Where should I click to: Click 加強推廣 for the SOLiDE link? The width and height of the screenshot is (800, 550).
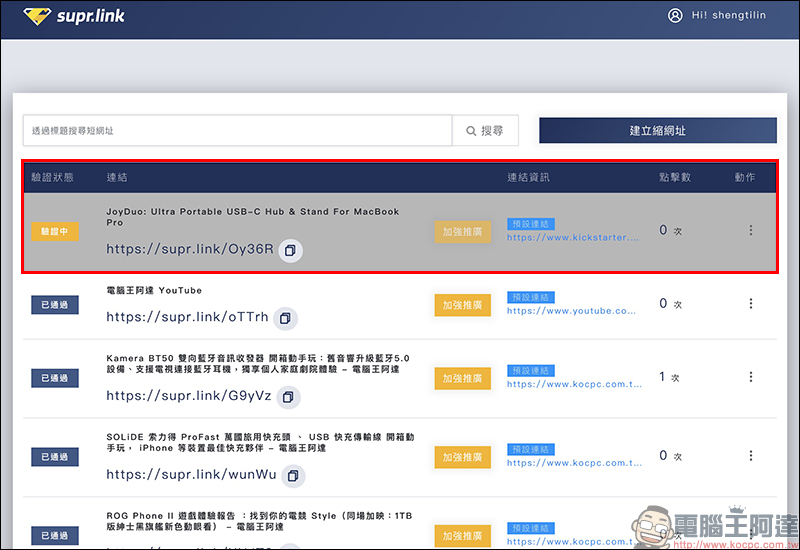click(462, 457)
